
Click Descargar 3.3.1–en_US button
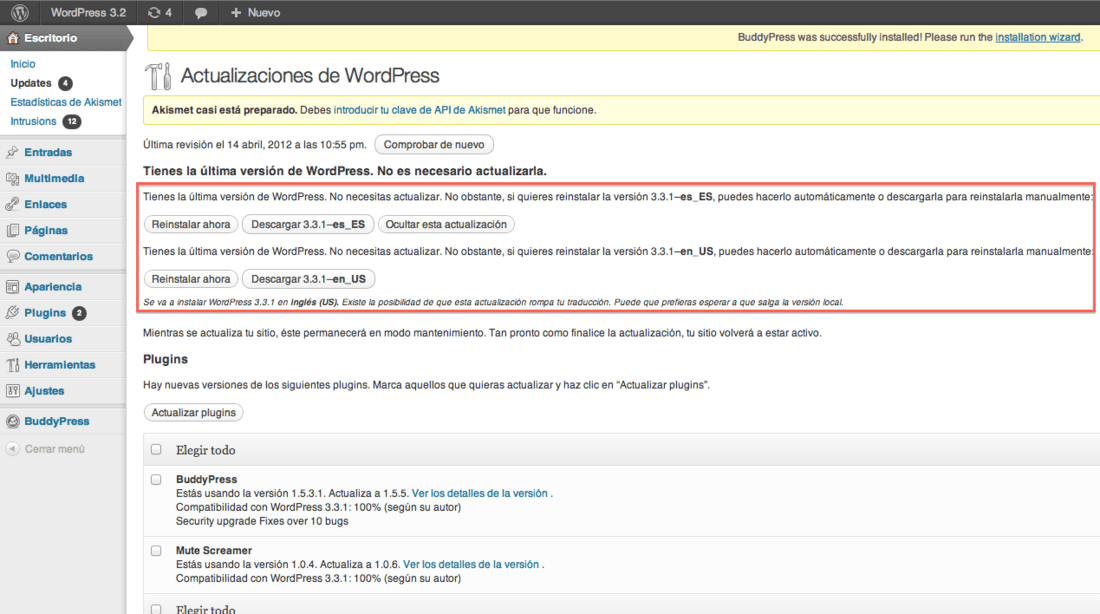coord(308,279)
